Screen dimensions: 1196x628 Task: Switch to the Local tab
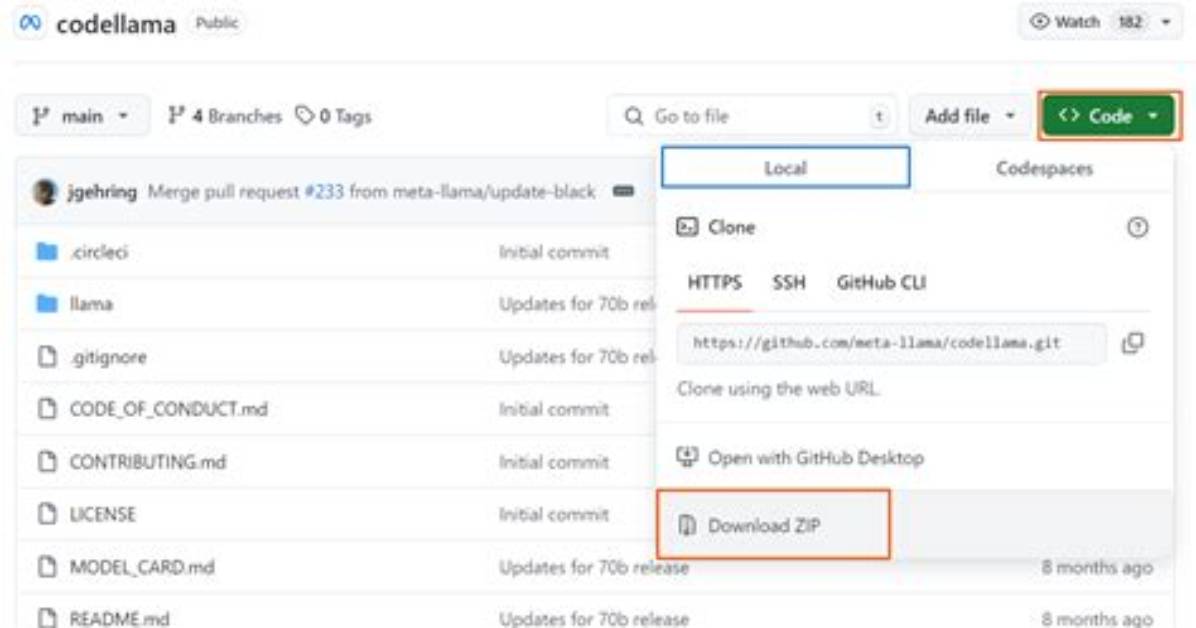pos(786,168)
